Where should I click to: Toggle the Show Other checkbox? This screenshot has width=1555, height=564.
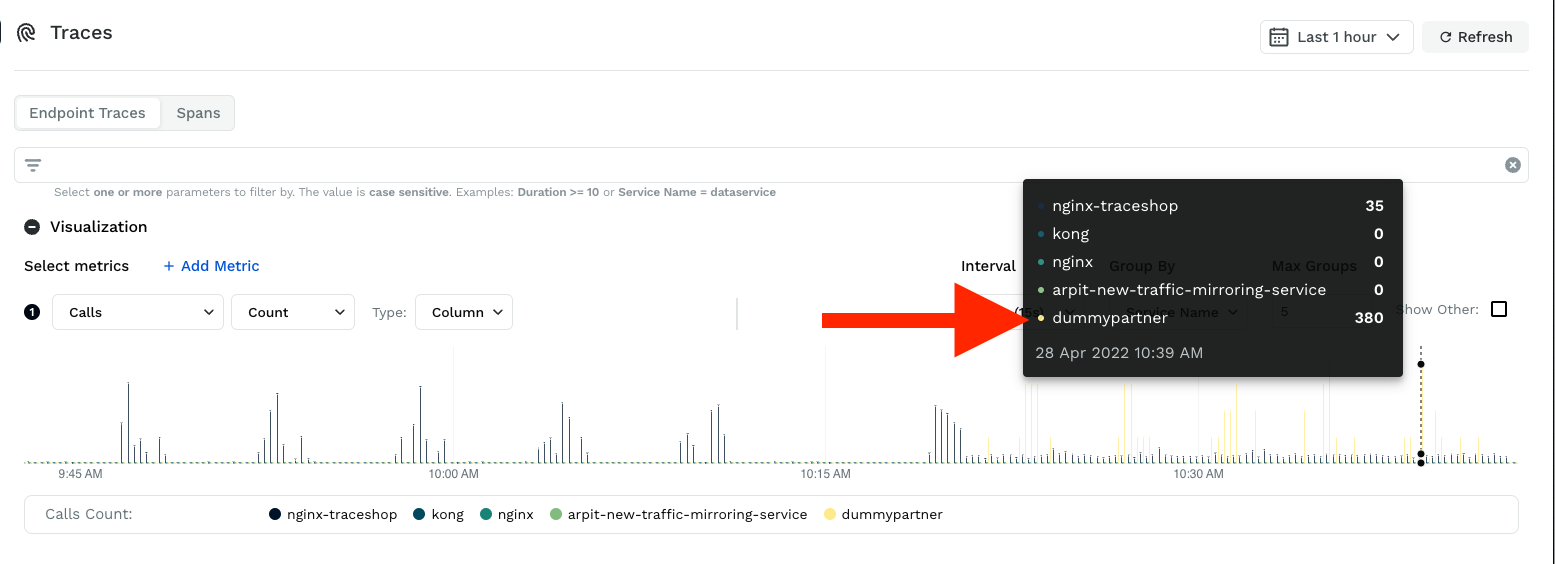coord(1499,309)
